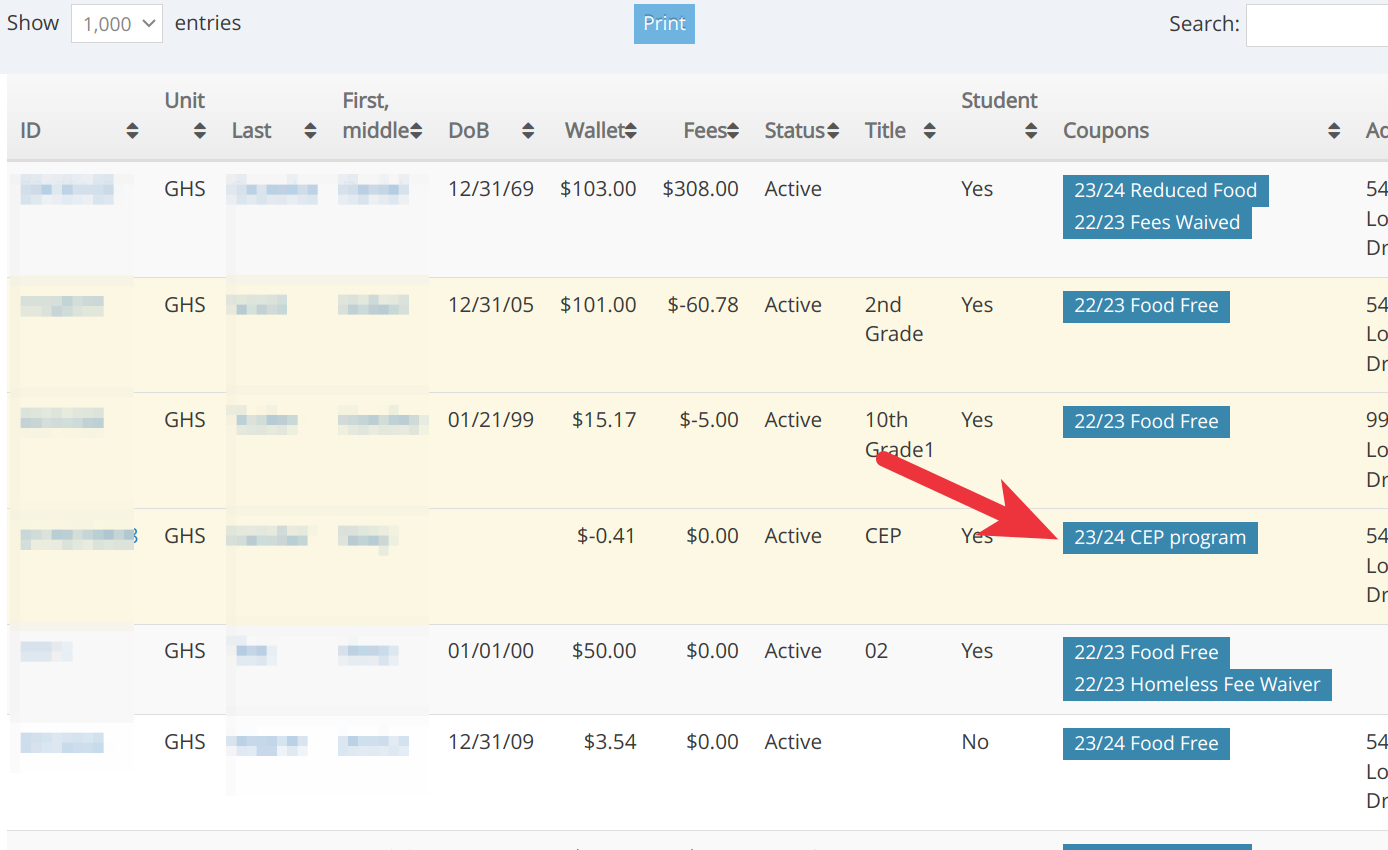Click the 02 title cell

876,651
